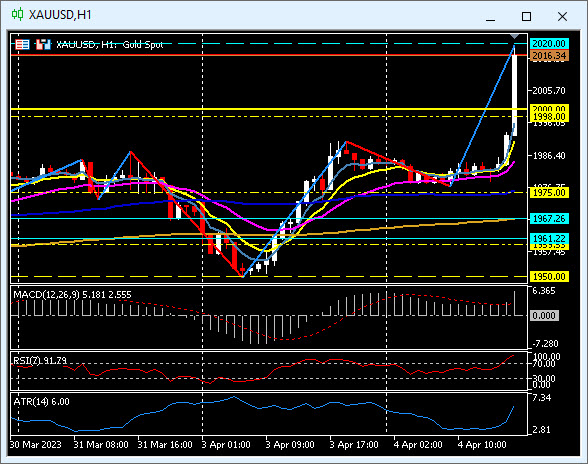
Task: Click the XAUUSD, H1: Gold Spot chart title
Action: (110, 45)
